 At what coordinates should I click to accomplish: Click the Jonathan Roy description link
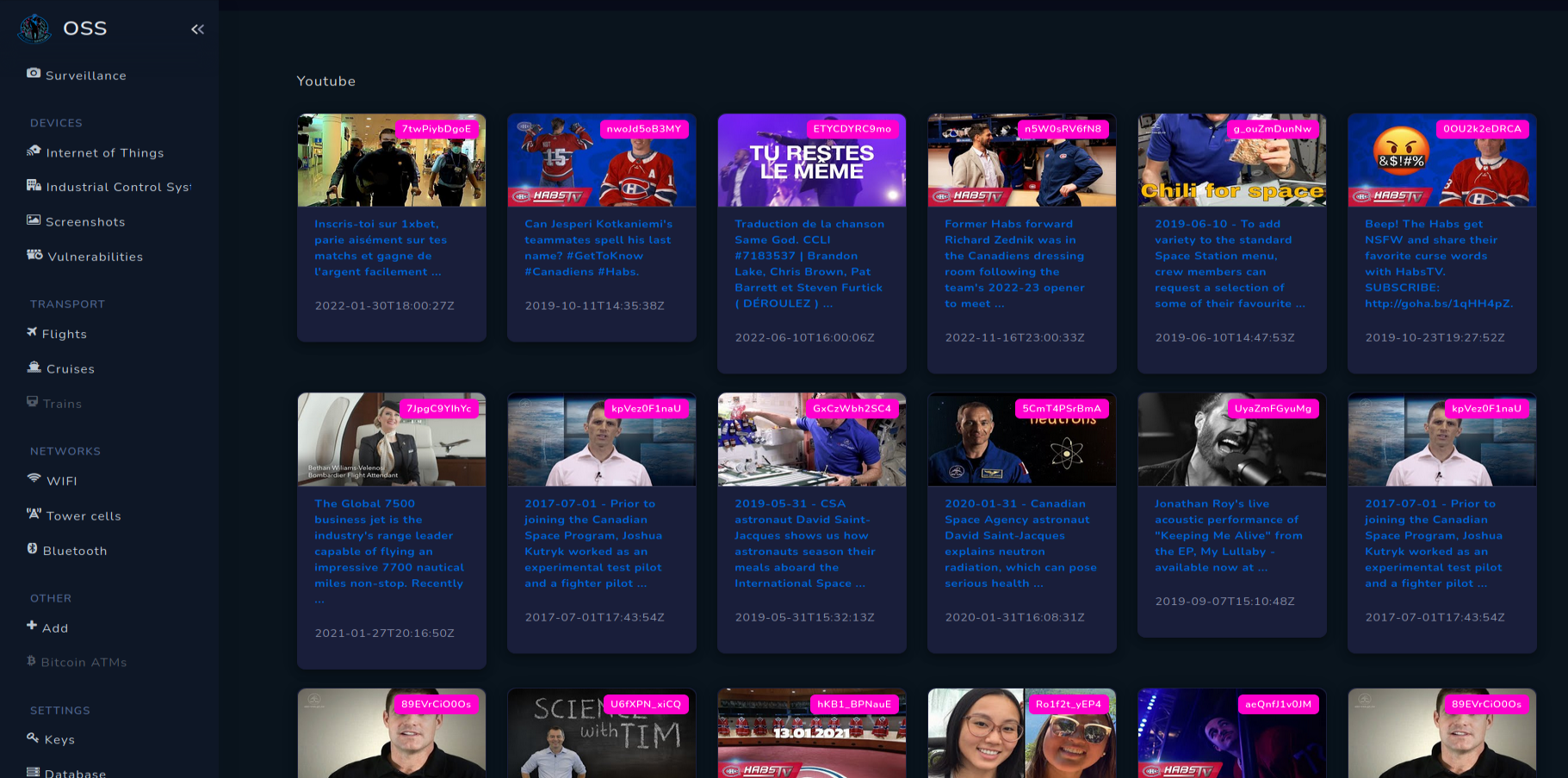[x=1229, y=535]
